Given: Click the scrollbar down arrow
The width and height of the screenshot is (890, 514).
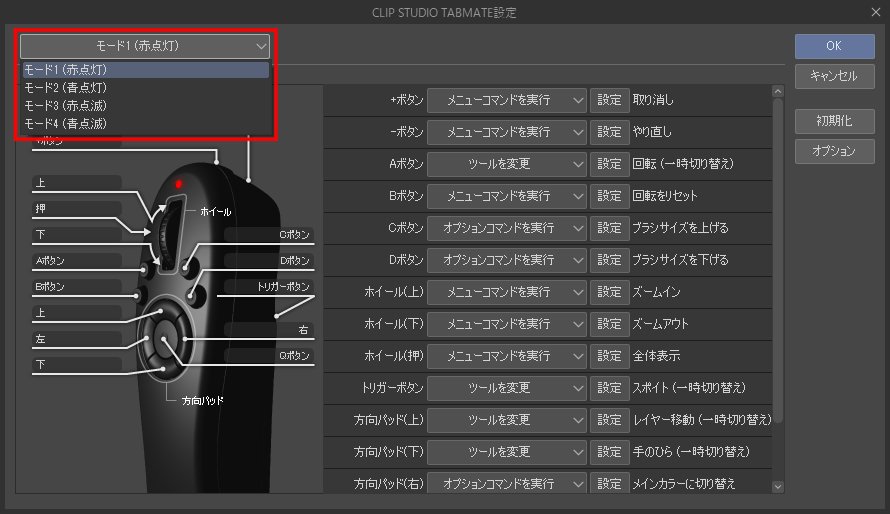Looking at the screenshot, I should pos(778,487).
